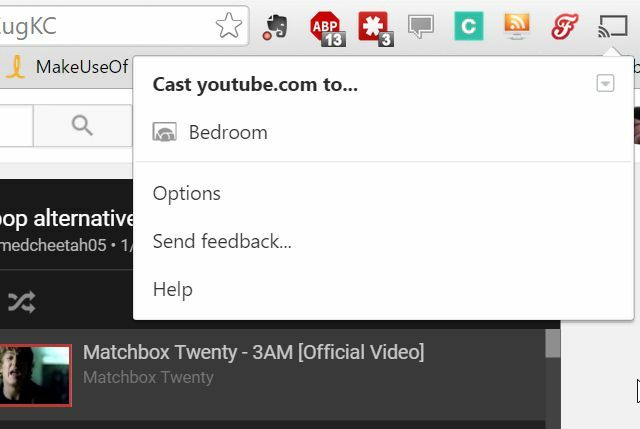Click the Matchbox Twenty channel name
Screen dimensions: 640x429
(x=148, y=377)
